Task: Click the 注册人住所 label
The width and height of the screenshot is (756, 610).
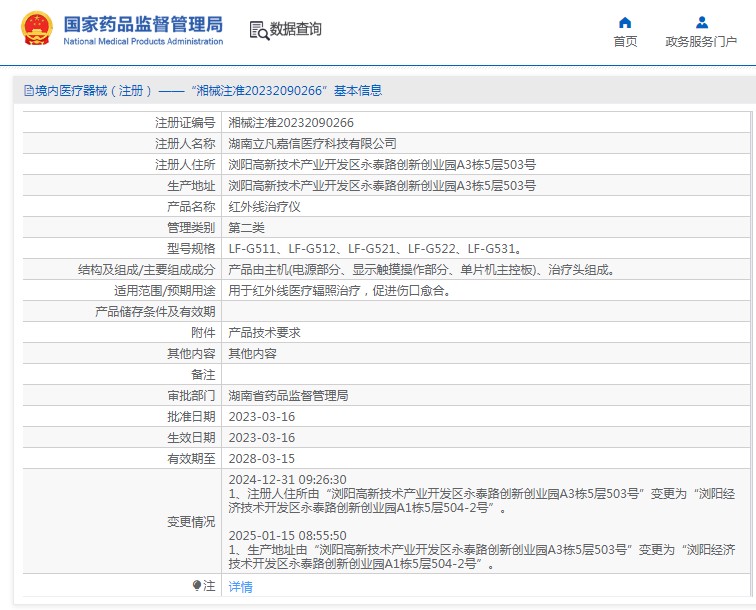Action: click(x=185, y=165)
